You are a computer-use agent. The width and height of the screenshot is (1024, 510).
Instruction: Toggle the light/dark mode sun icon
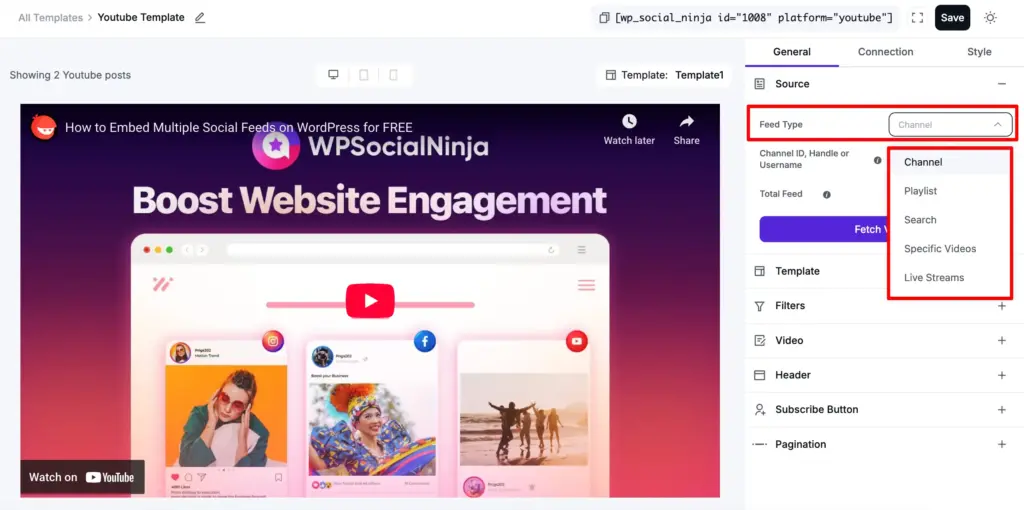[990, 18]
